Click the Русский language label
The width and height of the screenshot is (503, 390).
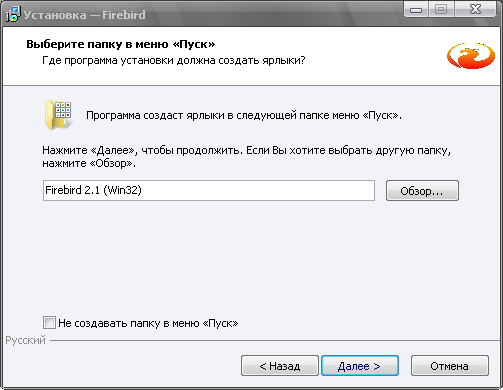(25, 340)
